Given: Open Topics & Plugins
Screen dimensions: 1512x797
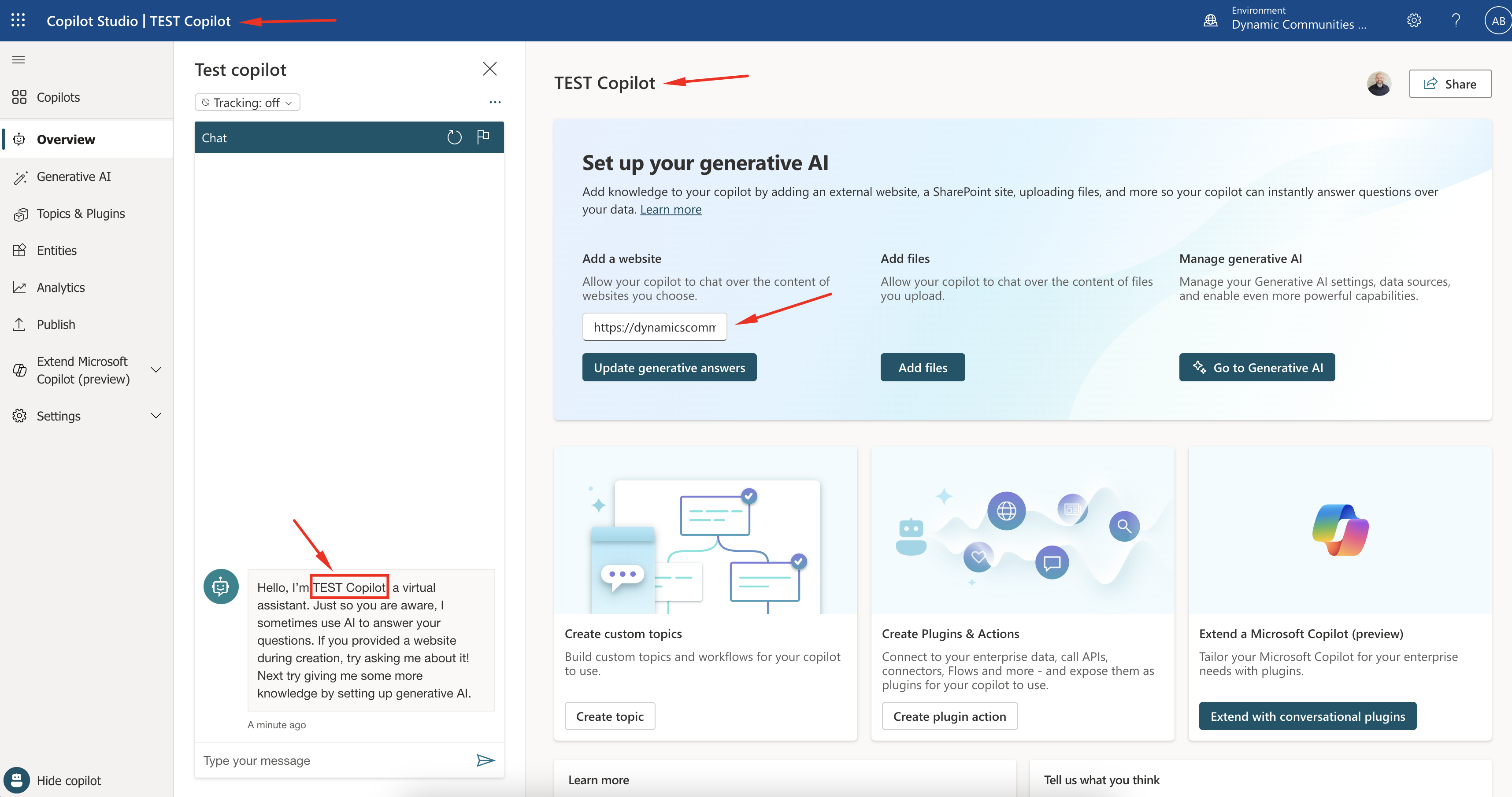Looking at the screenshot, I should 86,214.
